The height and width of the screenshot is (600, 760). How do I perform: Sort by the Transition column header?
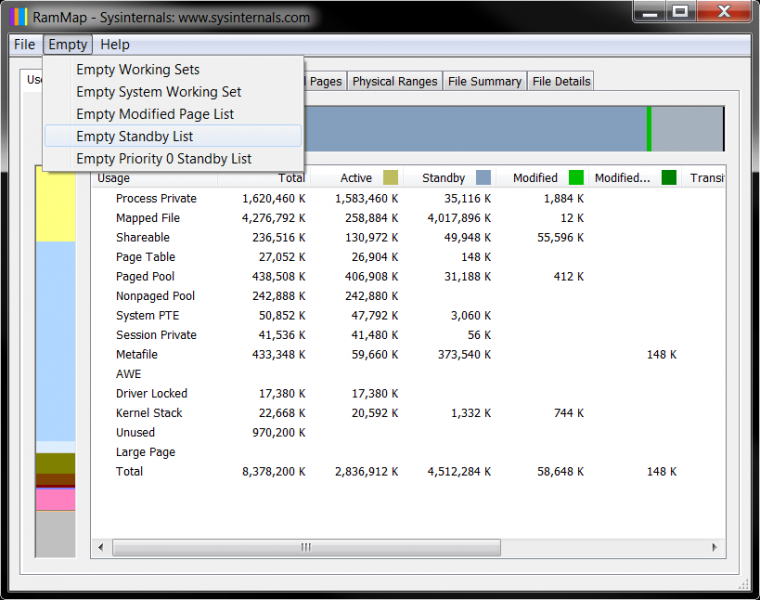(x=703, y=178)
